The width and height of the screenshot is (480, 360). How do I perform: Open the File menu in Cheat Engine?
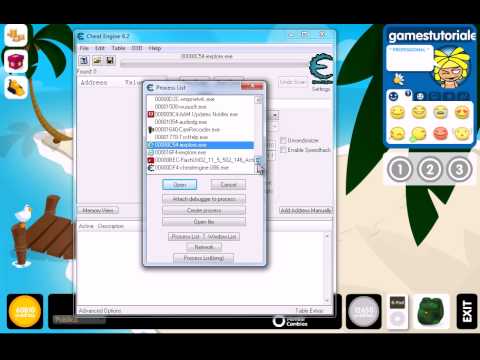(84, 48)
